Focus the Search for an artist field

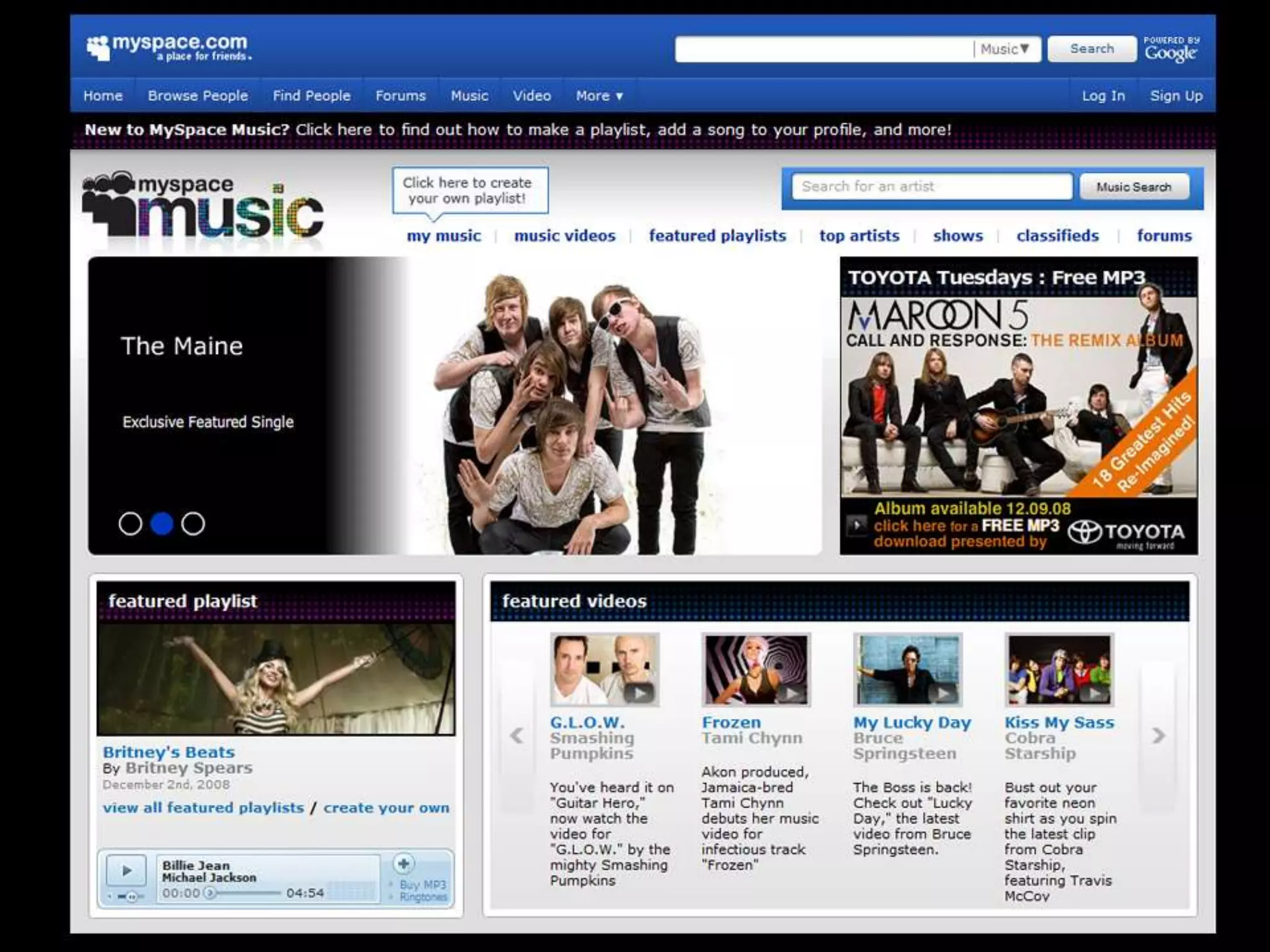(x=932, y=187)
